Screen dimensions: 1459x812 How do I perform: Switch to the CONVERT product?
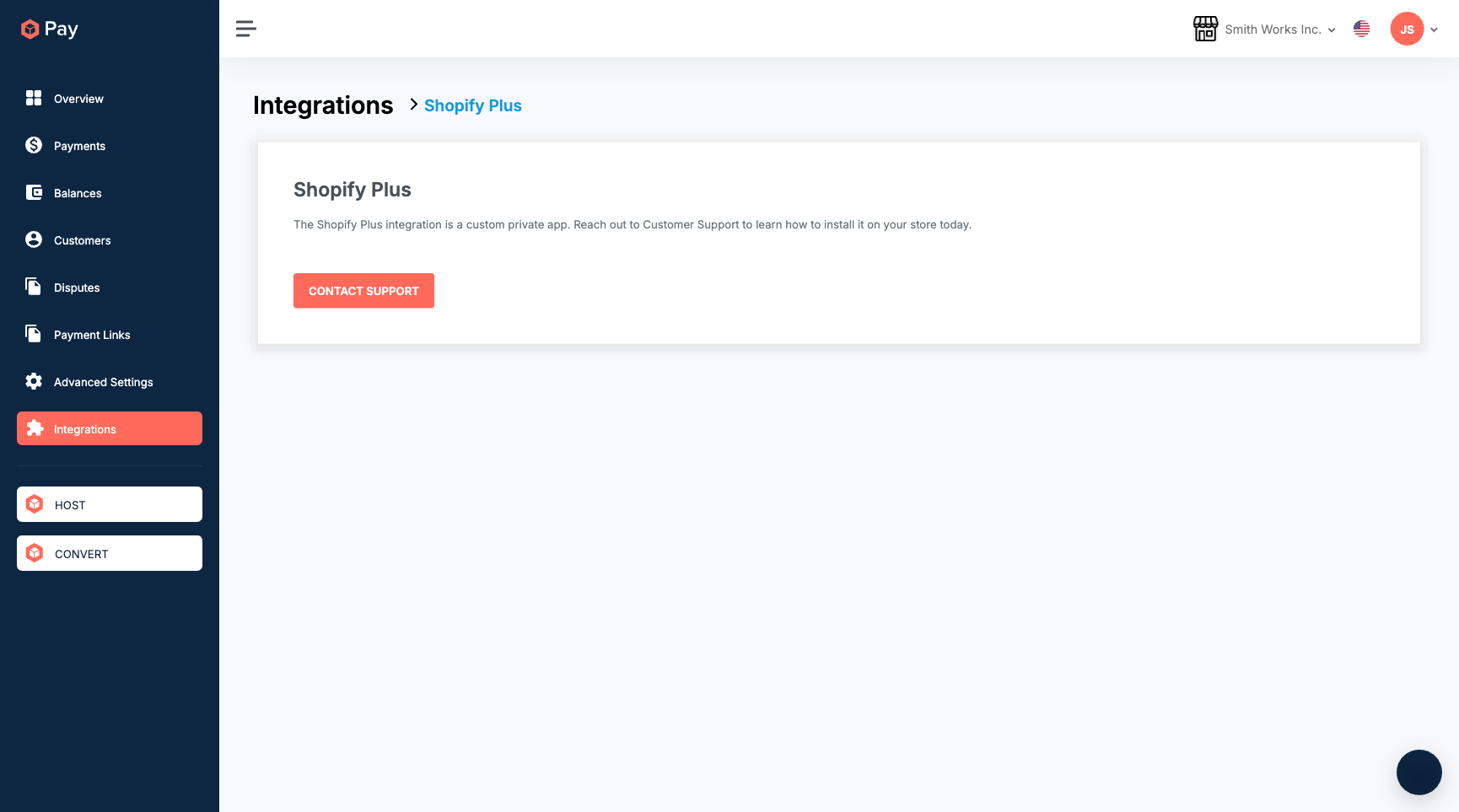click(x=110, y=553)
